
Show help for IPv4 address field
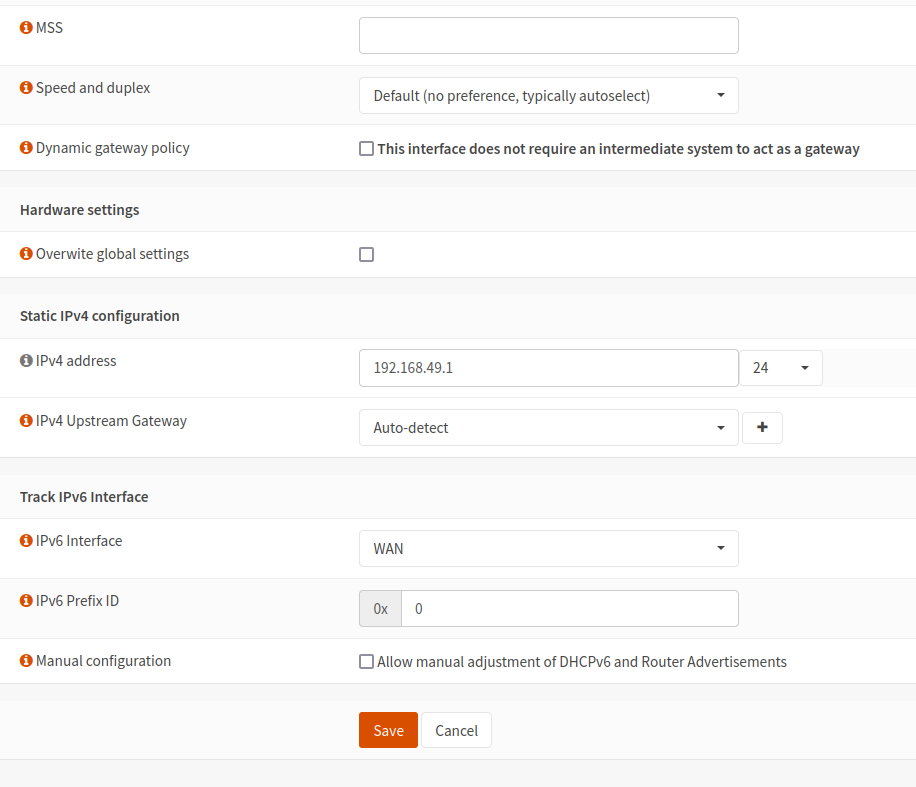[x=26, y=361]
